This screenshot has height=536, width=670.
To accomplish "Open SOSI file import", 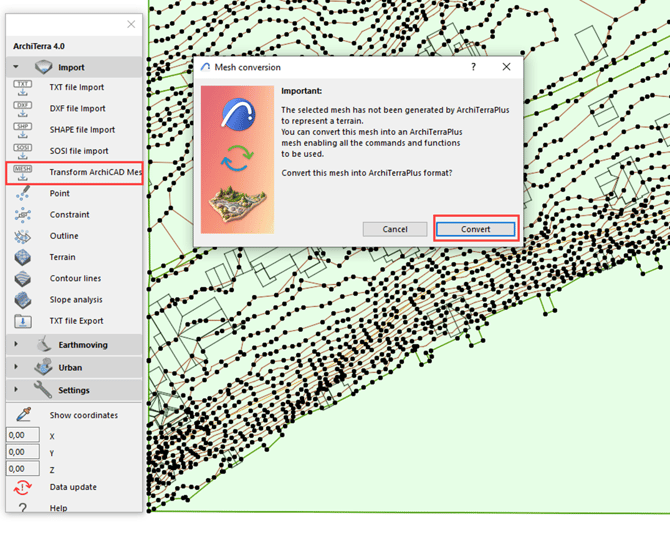I will click(x=79, y=151).
